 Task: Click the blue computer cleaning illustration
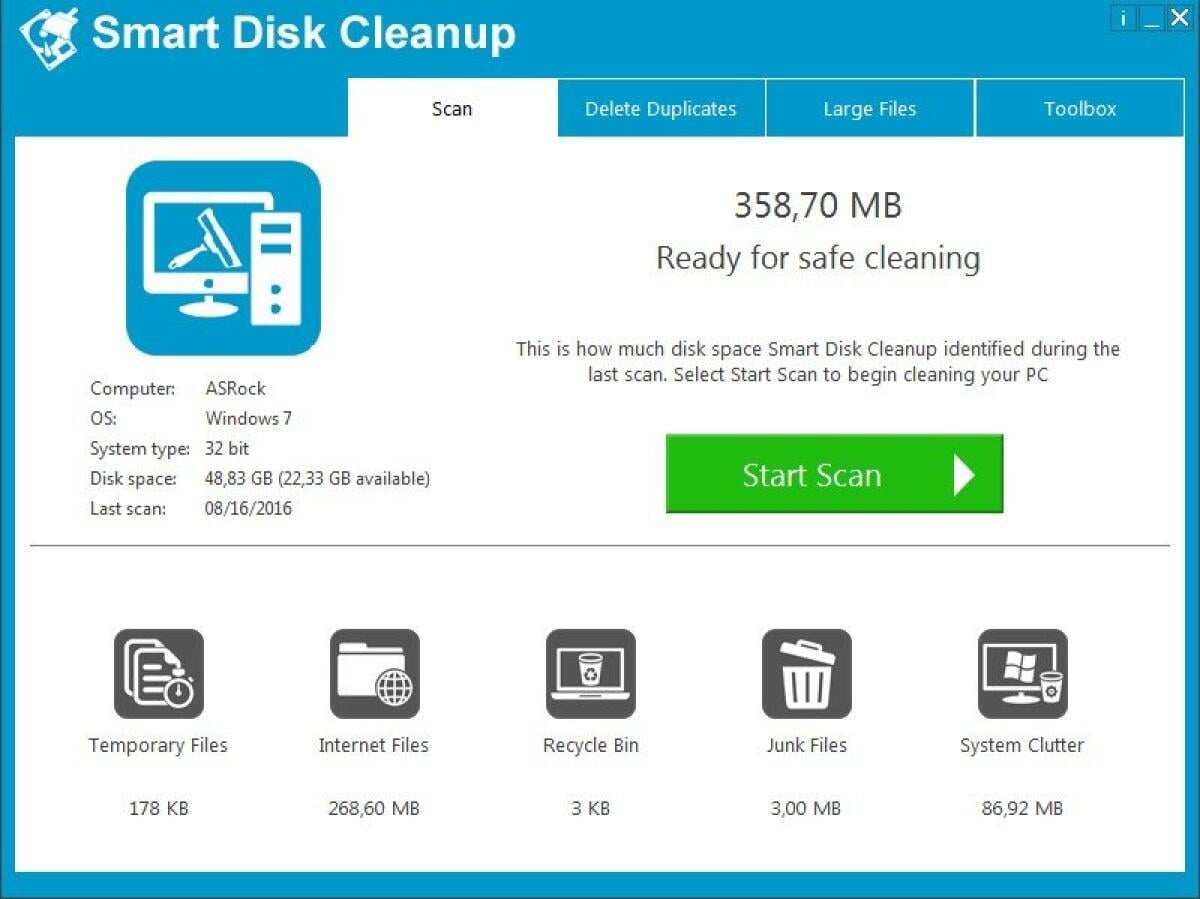(x=222, y=255)
